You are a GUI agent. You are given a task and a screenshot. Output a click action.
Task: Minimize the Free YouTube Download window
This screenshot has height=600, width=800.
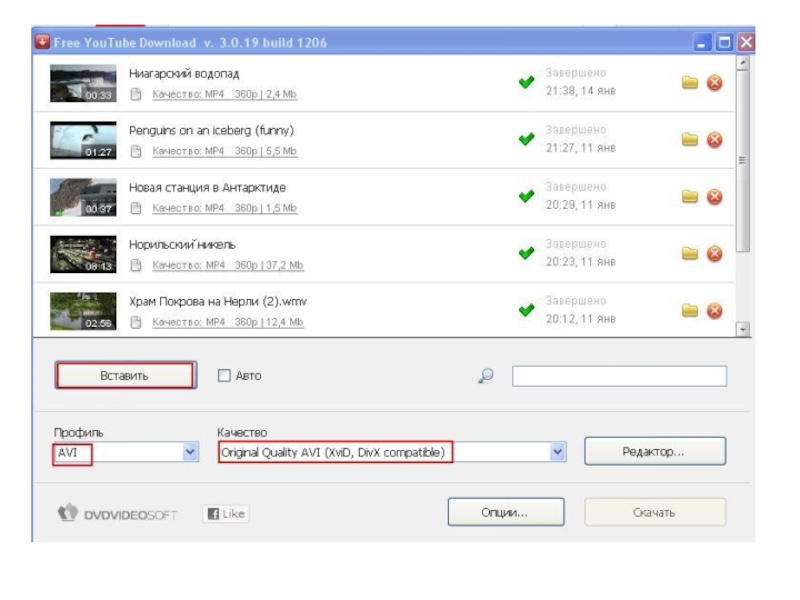702,42
